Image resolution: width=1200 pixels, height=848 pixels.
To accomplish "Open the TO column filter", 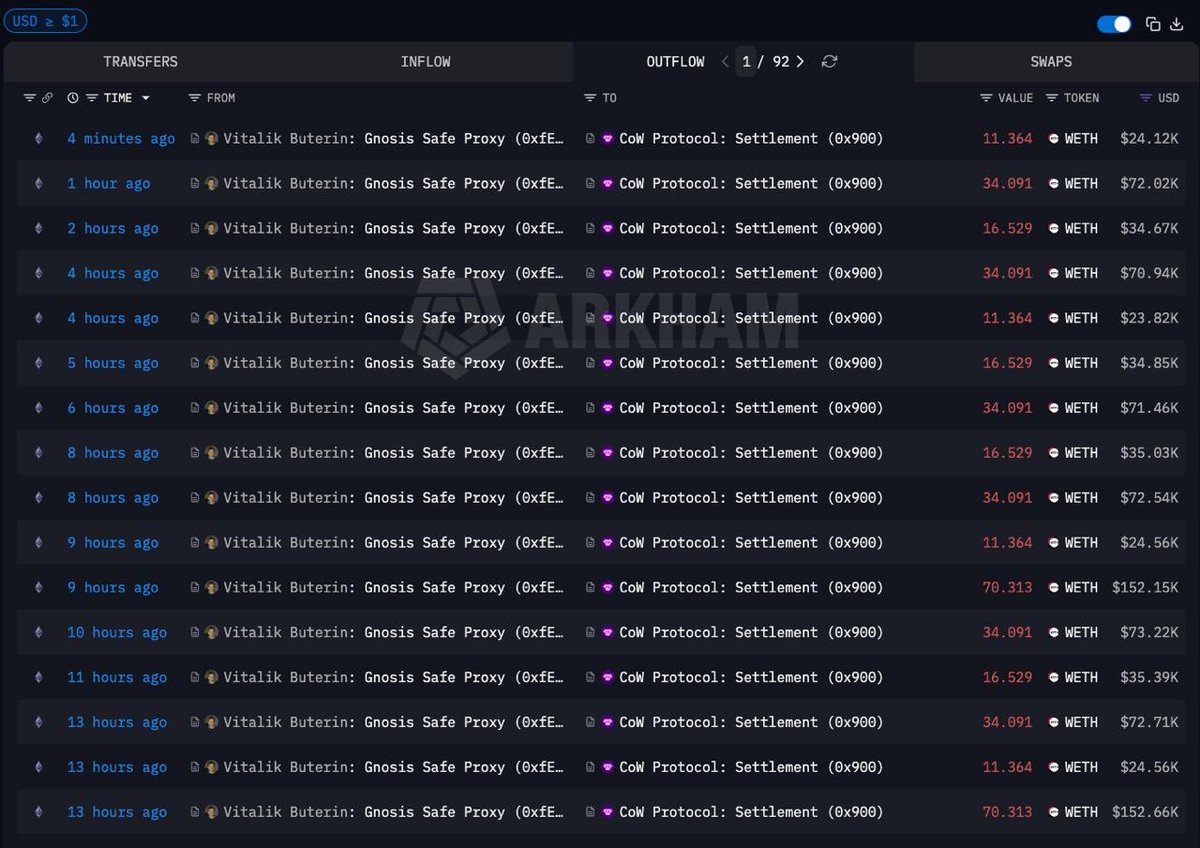I will (591, 98).
